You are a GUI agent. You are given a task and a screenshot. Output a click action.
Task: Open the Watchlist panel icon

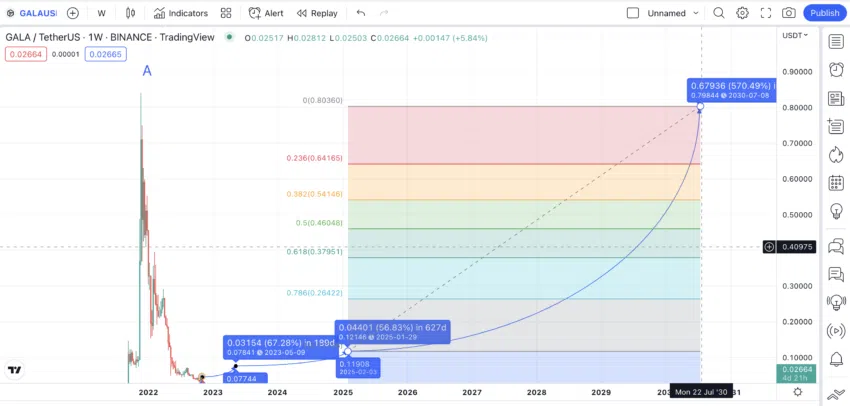[836, 41]
